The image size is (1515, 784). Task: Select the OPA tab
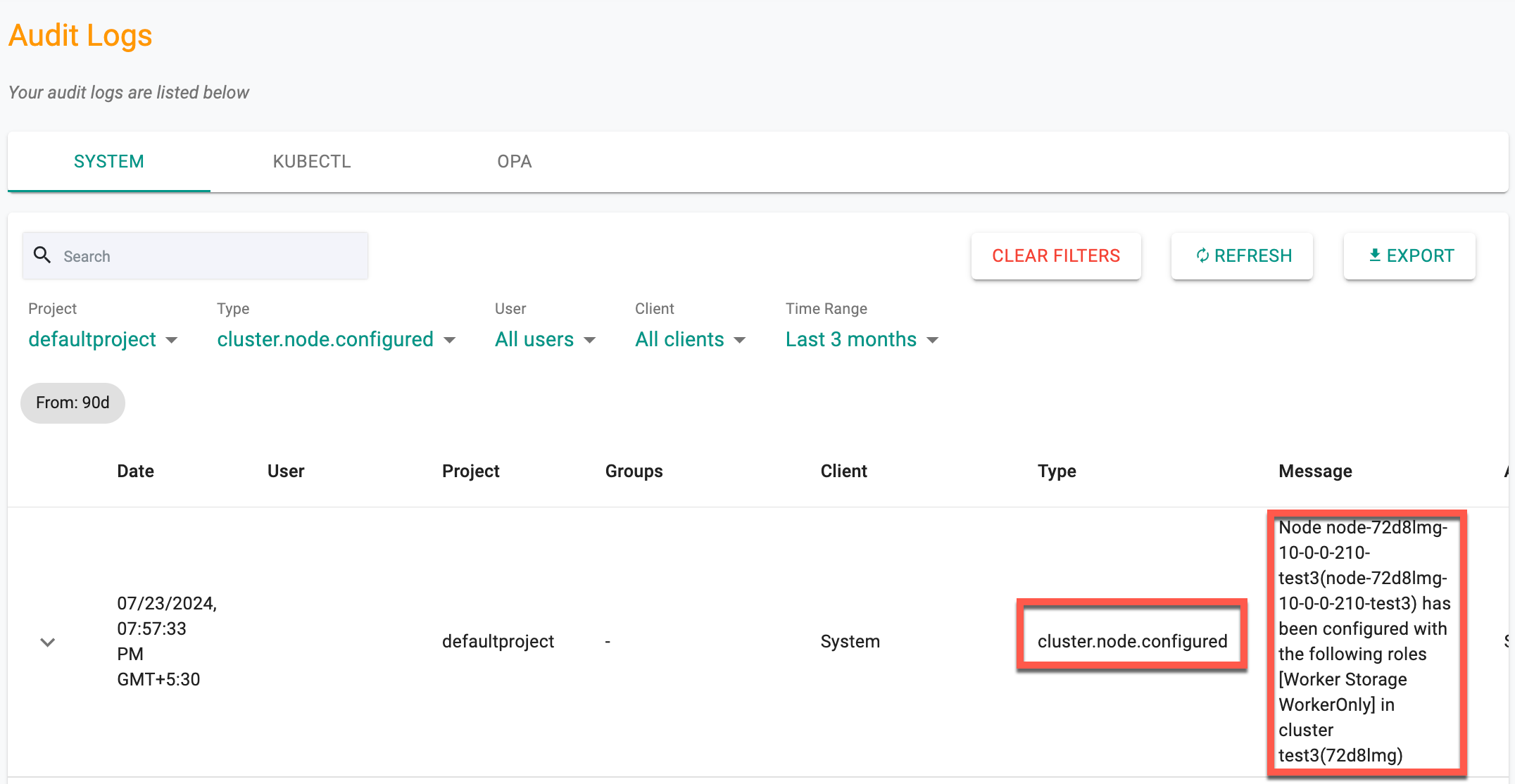point(514,162)
